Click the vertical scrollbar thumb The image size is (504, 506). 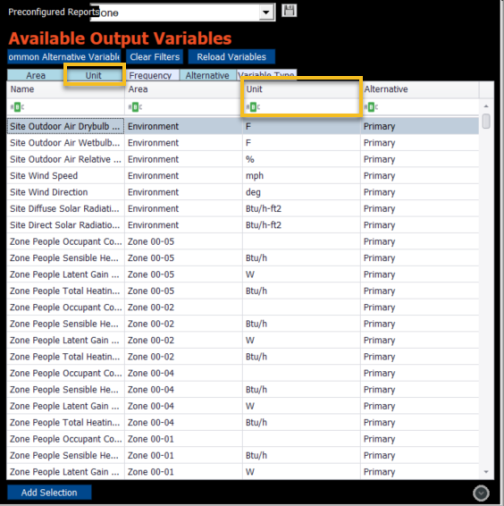point(486,121)
